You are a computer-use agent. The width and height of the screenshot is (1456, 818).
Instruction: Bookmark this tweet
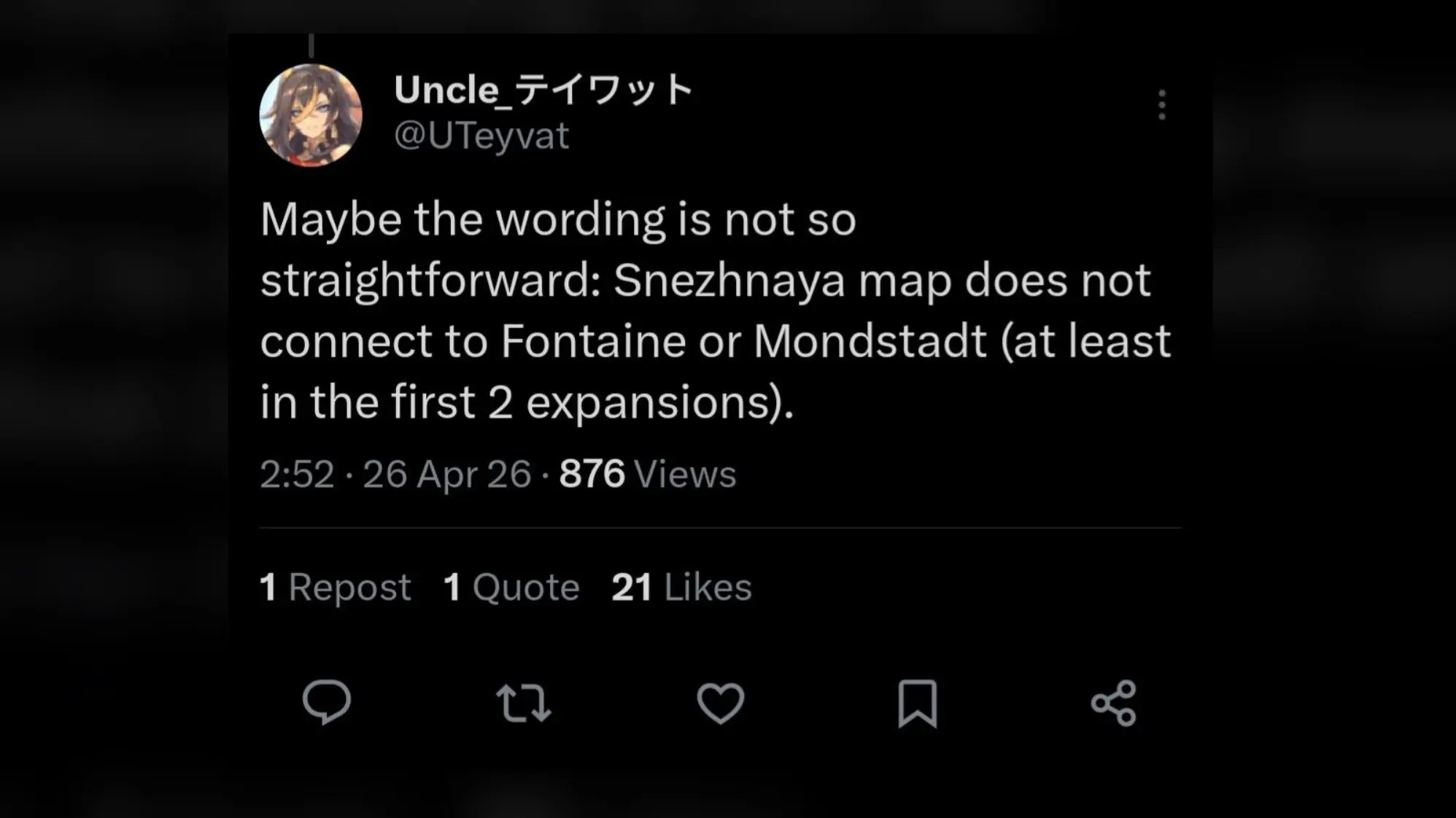click(917, 704)
